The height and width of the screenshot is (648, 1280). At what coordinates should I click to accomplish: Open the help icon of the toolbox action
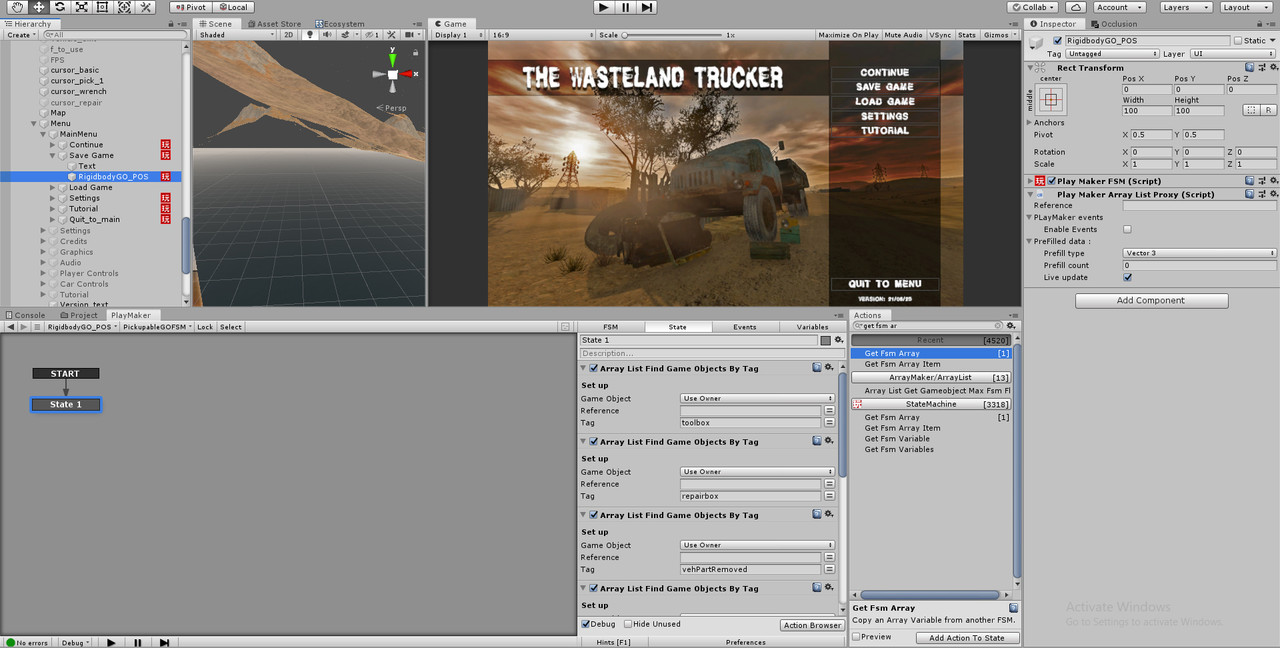pos(817,368)
